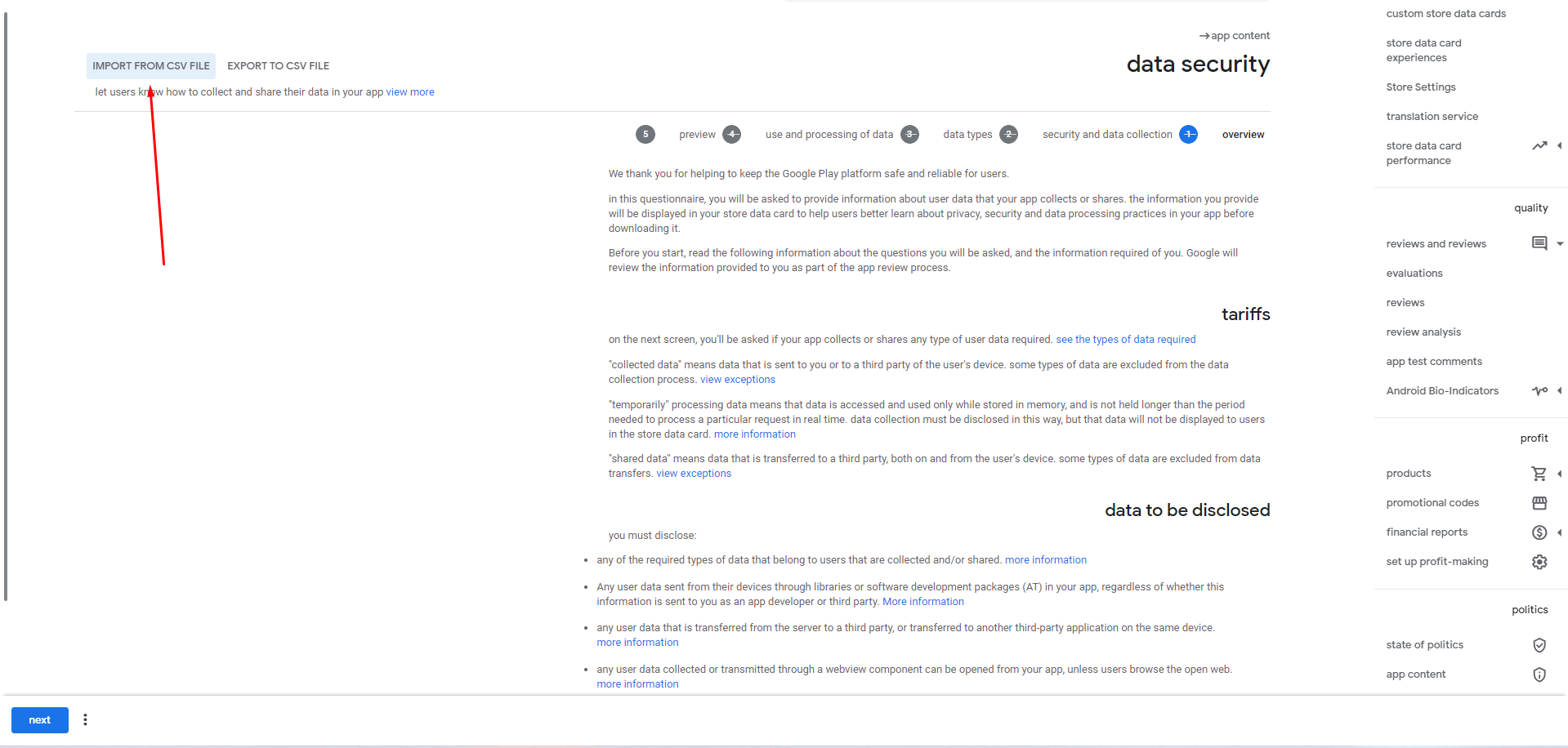The height and width of the screenshot is (748, 1568).
Task: Open view exceptions link under shared data
Action: pyautogui.click(x=694, y=474)
